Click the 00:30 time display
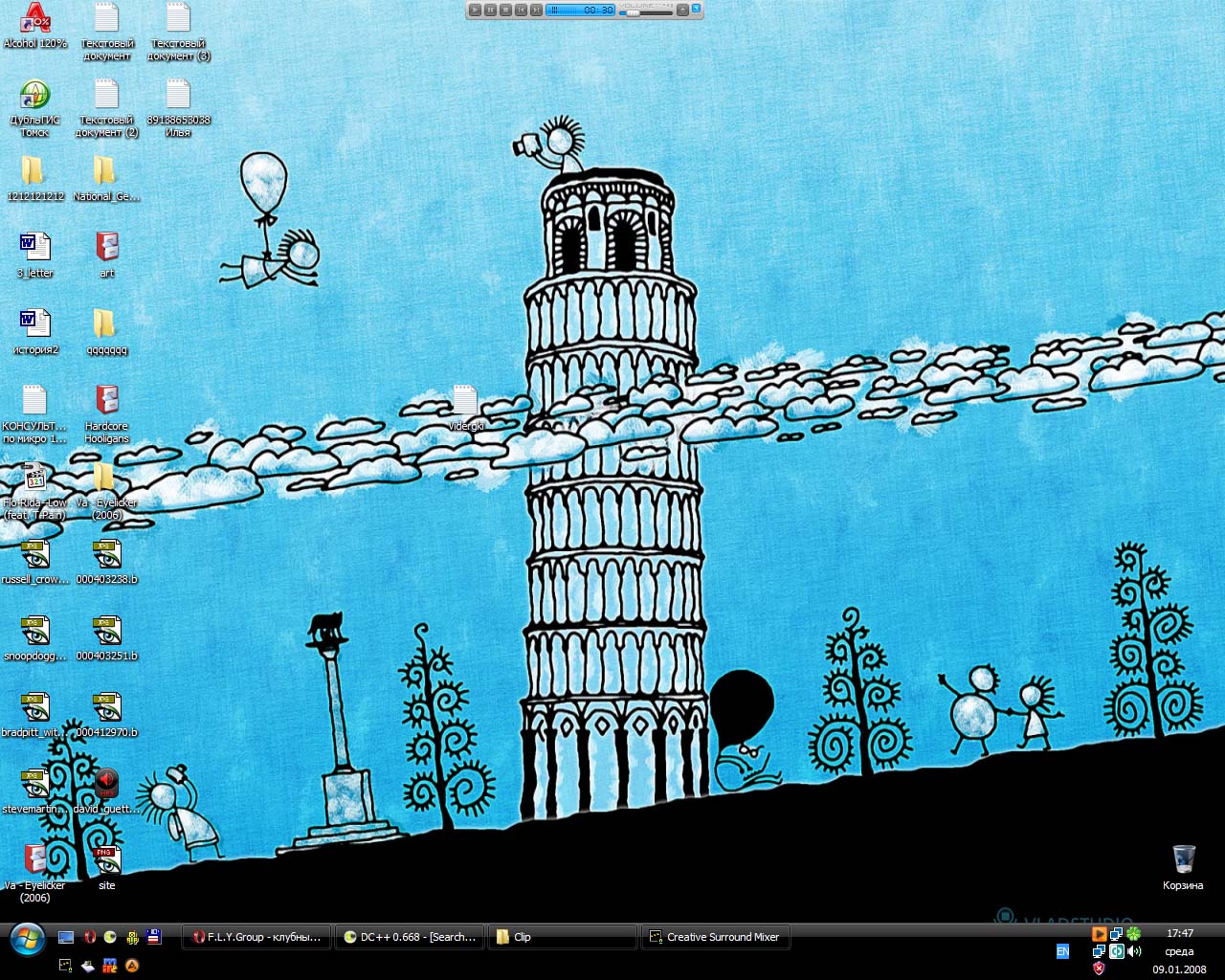Image resolution: width=1225 pixels, height=980 pixels. pyautogui.click(x=598, y=10)
